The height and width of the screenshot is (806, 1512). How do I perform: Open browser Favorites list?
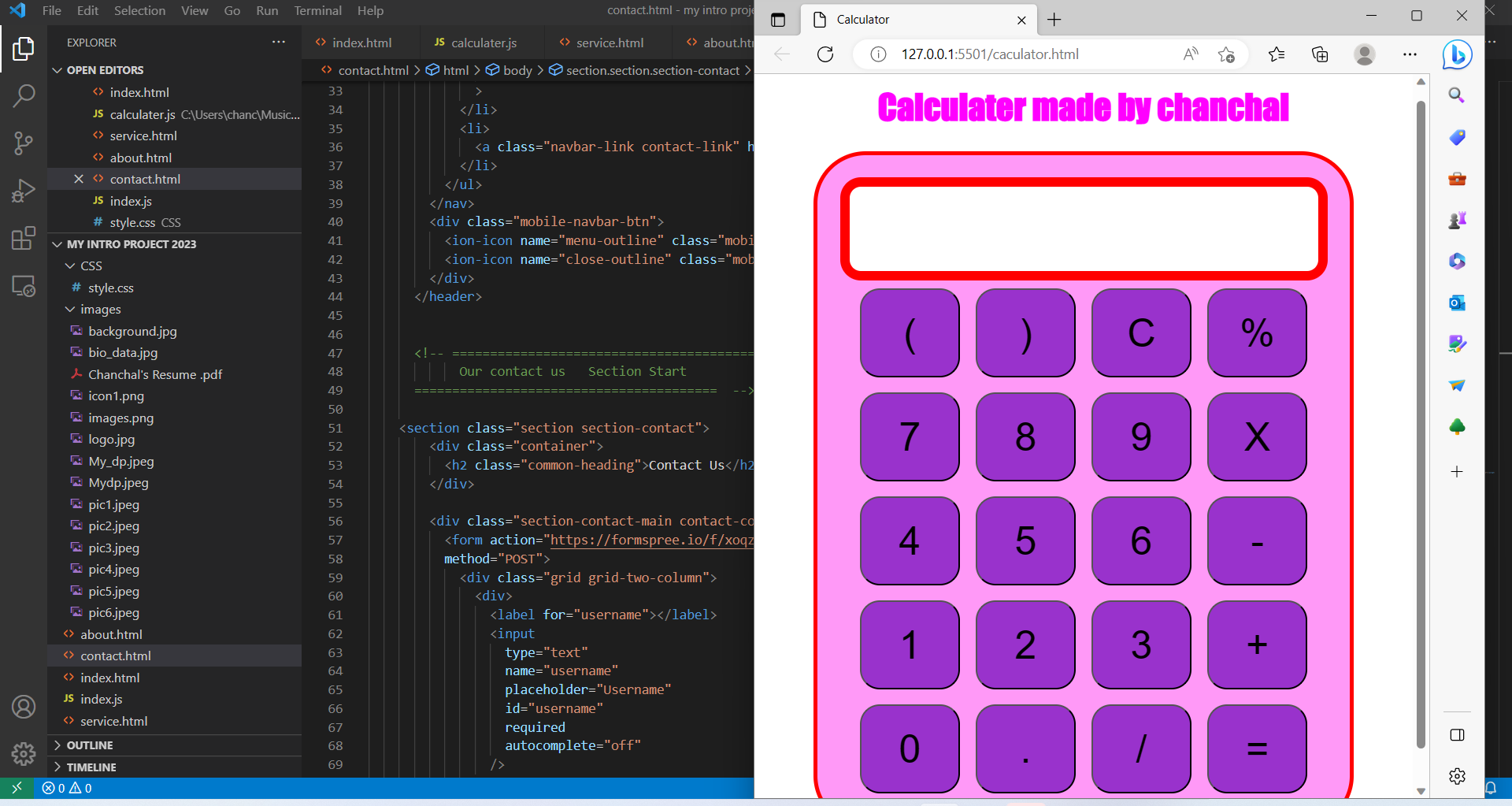pyautogui.click(x=1277, y=54)
